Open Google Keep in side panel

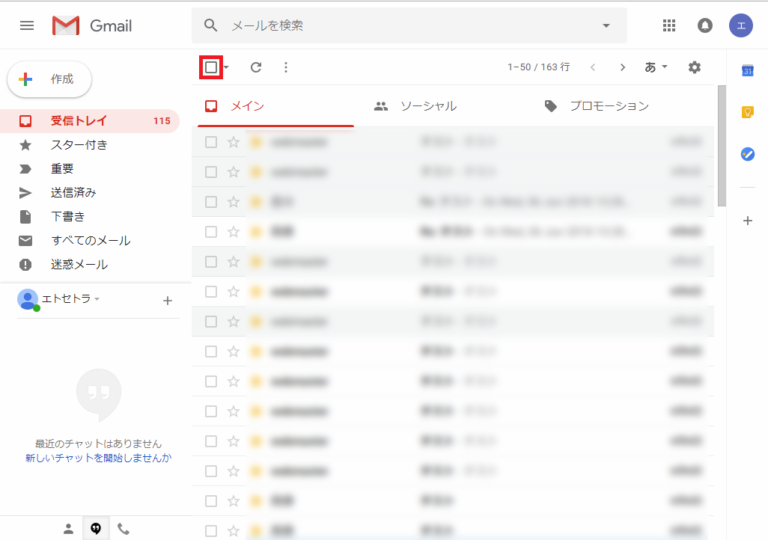coord(747,112)
